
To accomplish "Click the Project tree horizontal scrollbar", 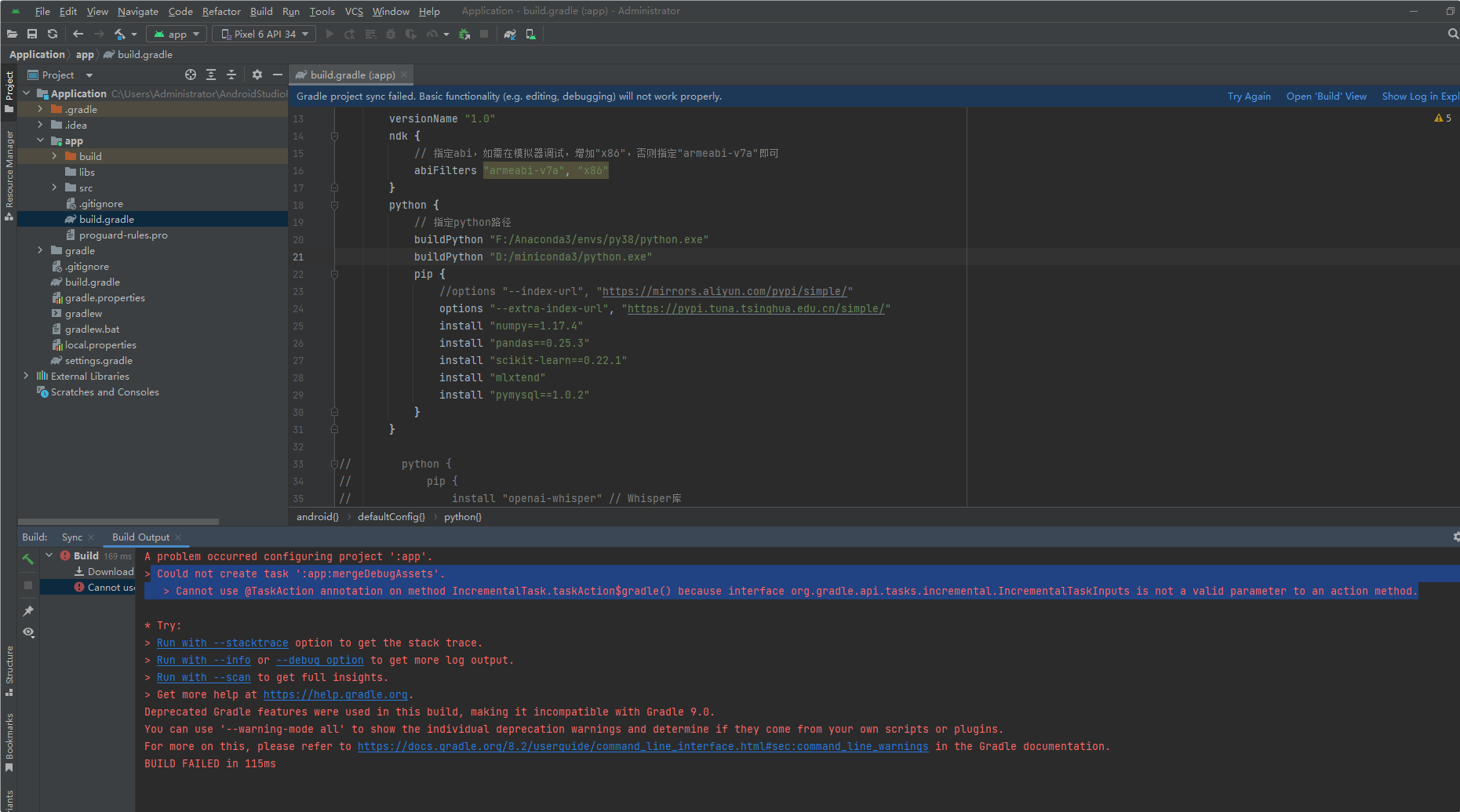I will coord(118,521).
